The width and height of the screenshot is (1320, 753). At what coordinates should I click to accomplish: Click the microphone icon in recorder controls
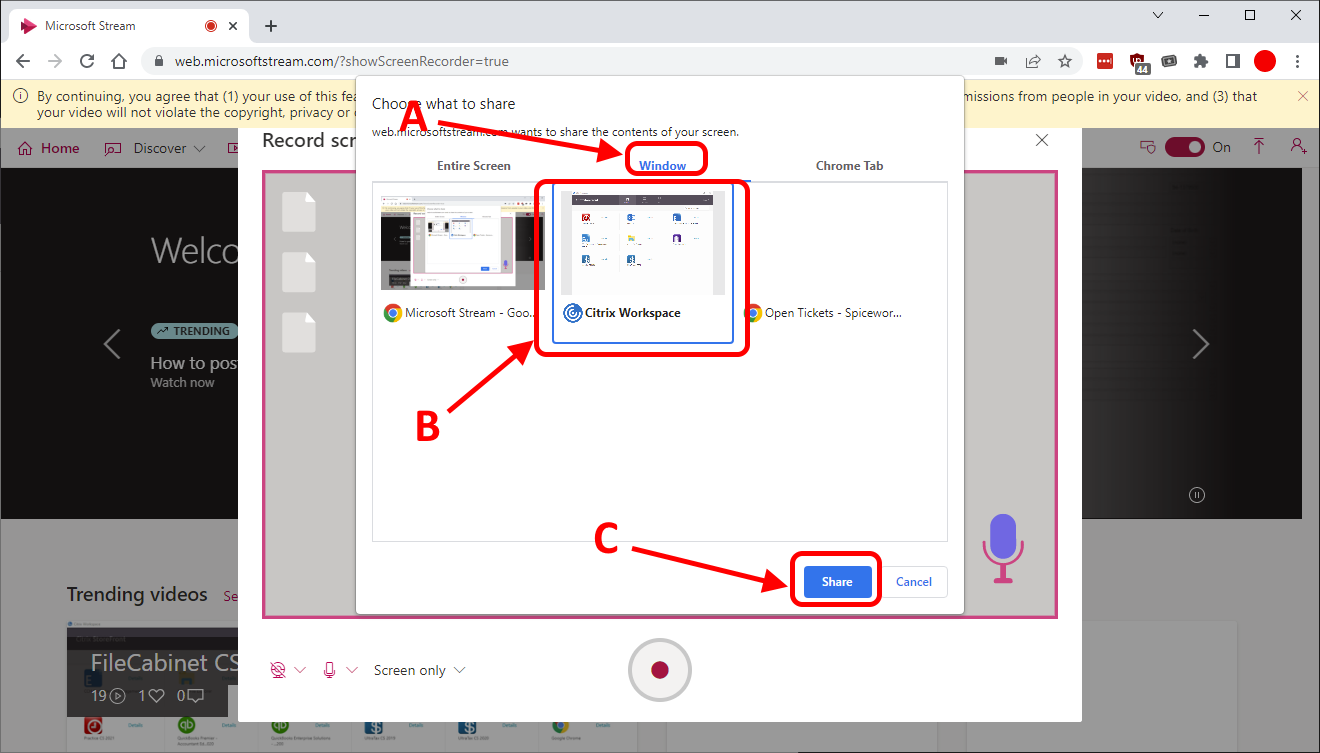(x=329, y=670)
